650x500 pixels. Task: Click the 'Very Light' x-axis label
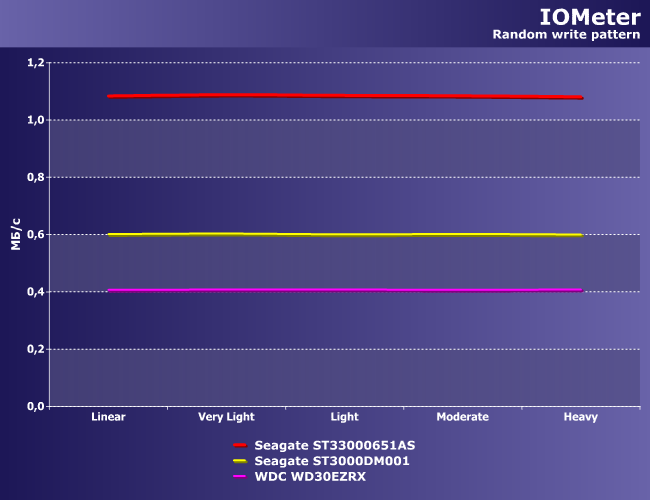[x=226, y=417]
